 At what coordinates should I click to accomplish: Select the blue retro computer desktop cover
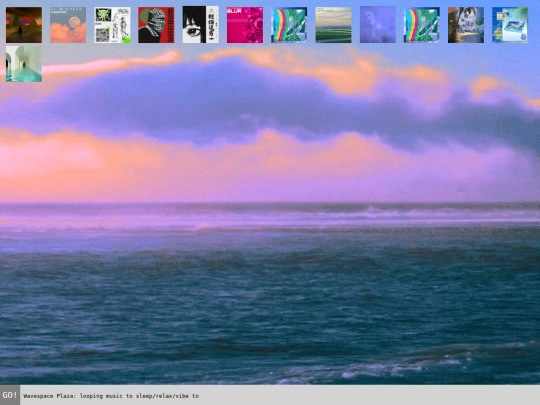pyautogui.click(x=510, y=25)
